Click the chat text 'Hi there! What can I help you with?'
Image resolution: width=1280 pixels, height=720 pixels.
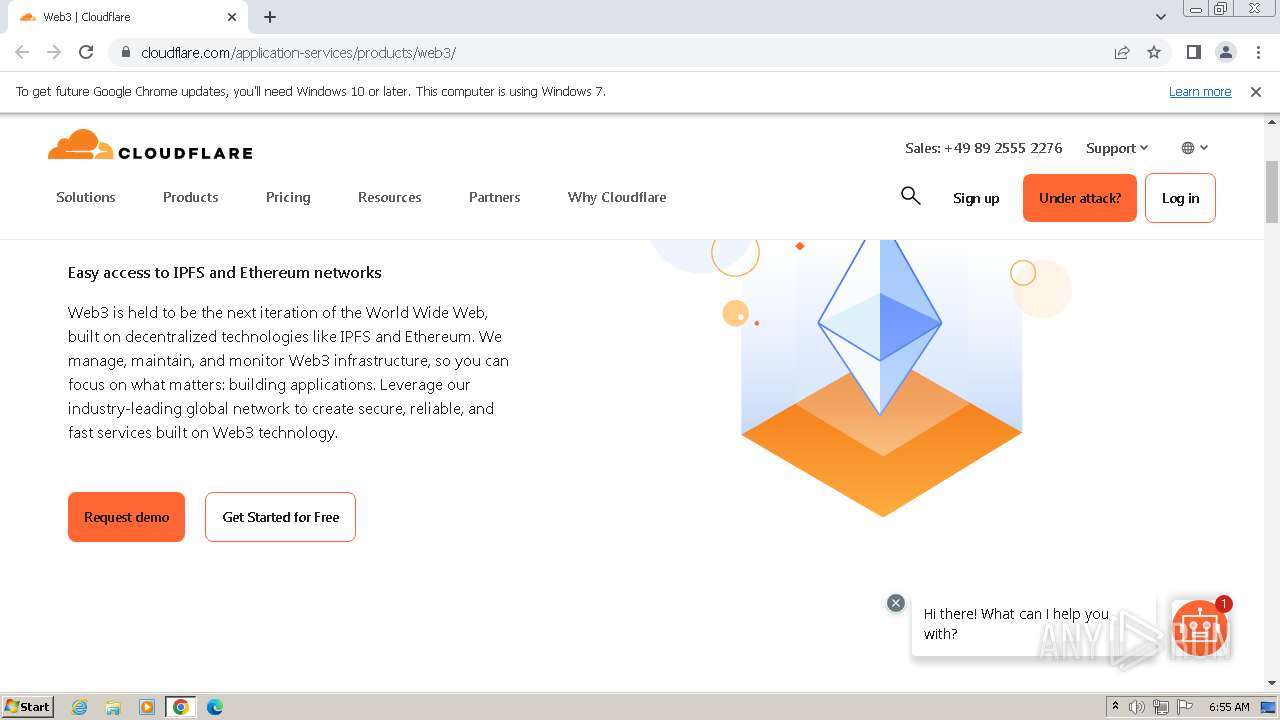1016,624
